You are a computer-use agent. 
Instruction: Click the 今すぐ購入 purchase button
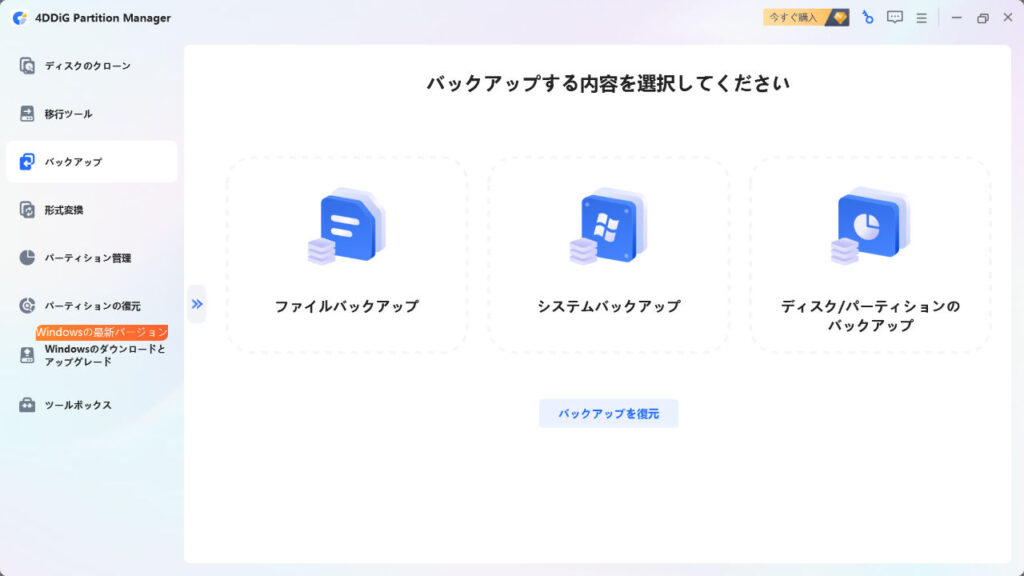pyautogui.click(x=797, y=17)
